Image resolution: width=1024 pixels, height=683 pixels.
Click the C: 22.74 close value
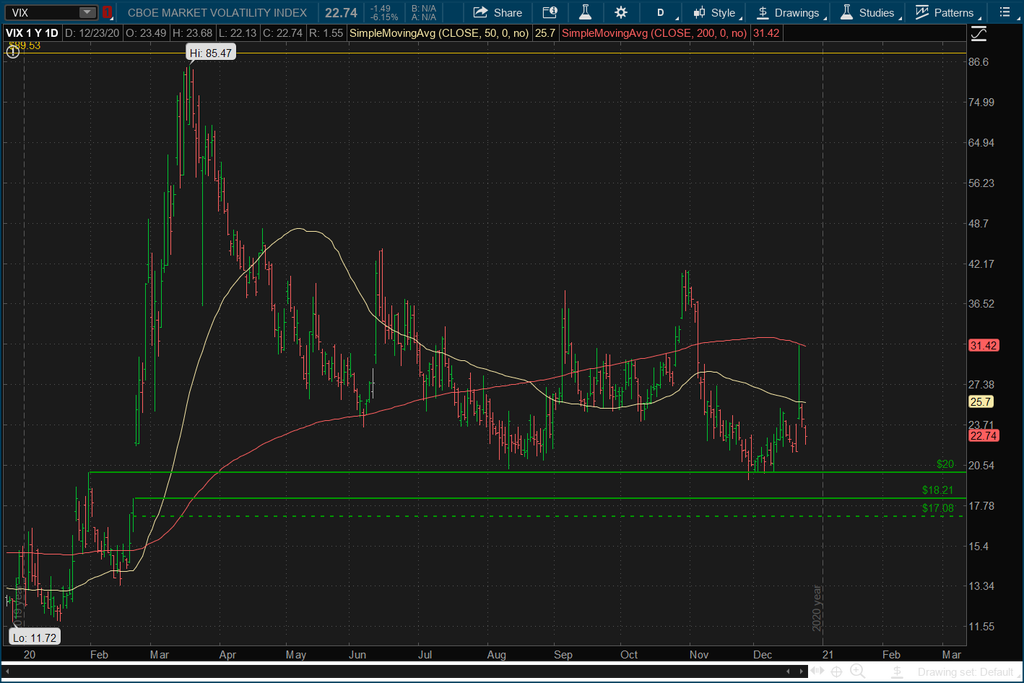tap(282, 33)
